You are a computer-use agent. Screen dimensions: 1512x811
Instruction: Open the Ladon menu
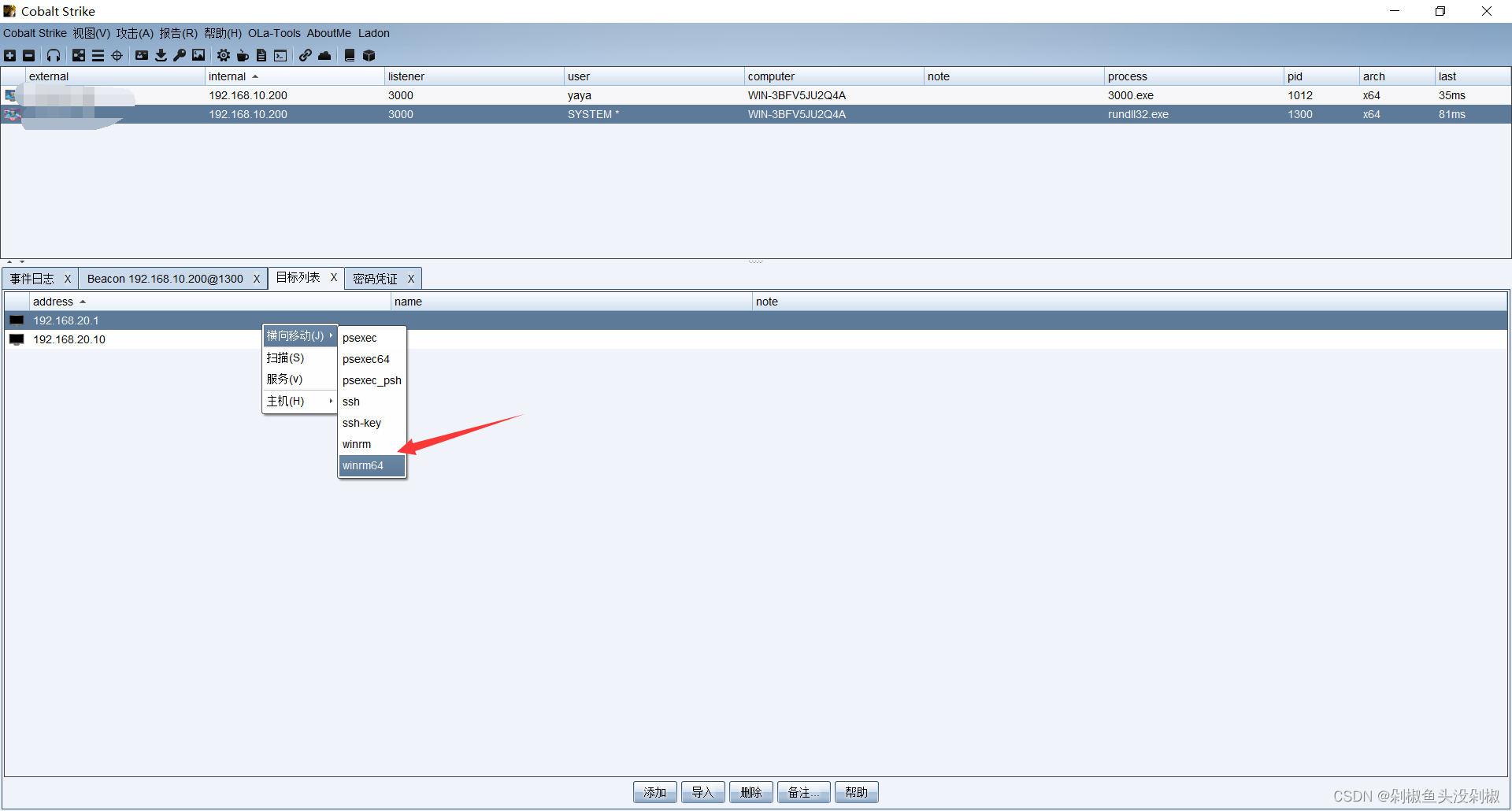374,33
